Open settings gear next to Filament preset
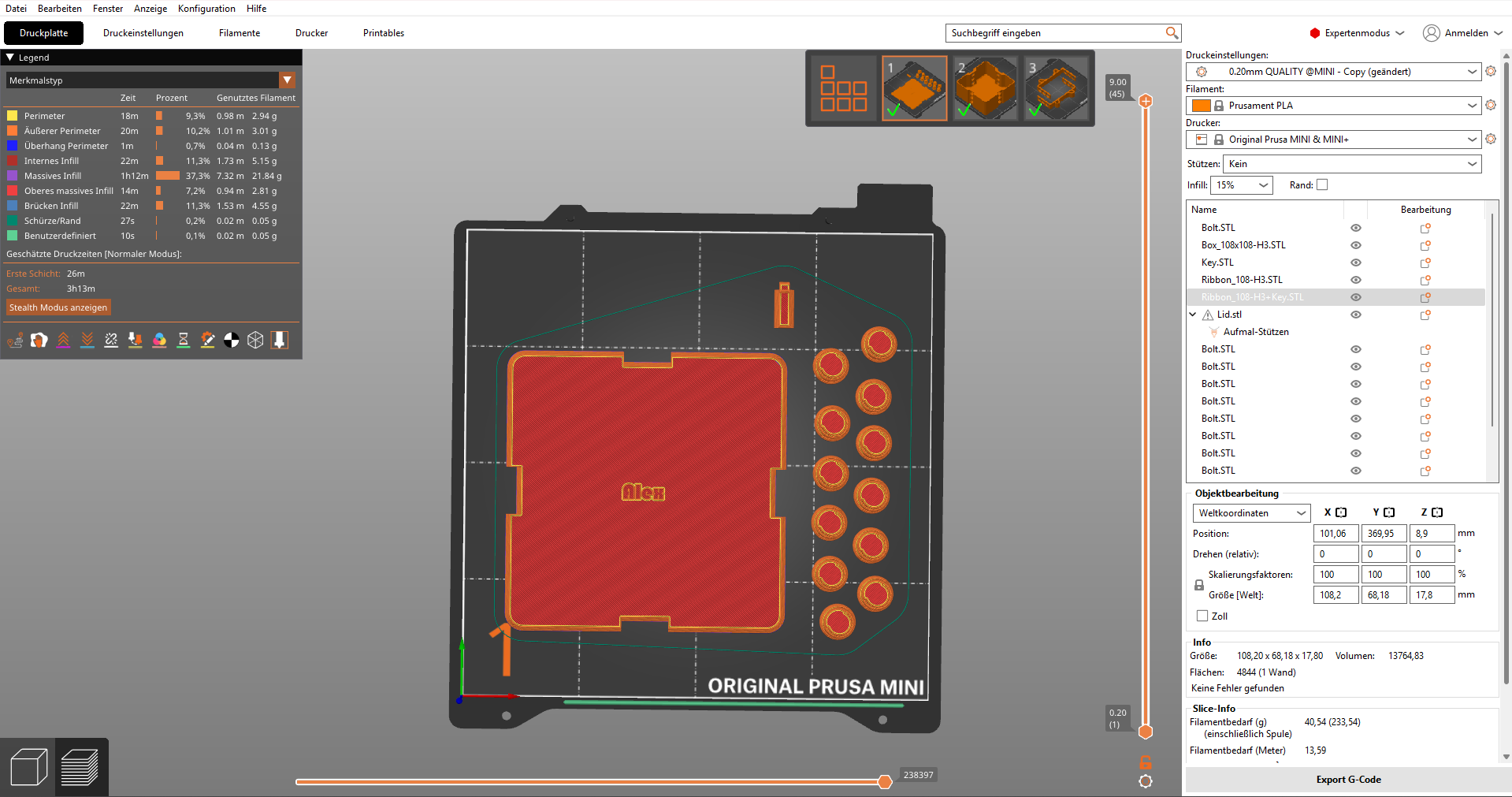The image size is (1512, 797). point(1491,105)
